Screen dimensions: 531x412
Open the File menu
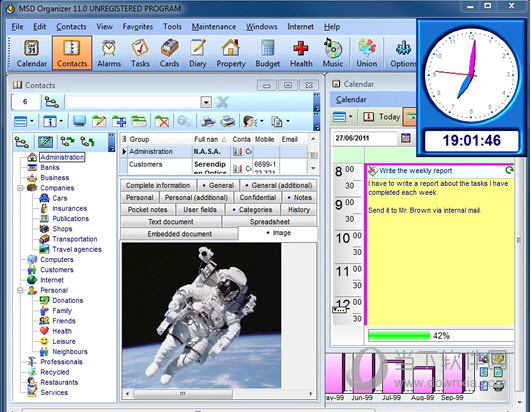click(x=17, y=26)
